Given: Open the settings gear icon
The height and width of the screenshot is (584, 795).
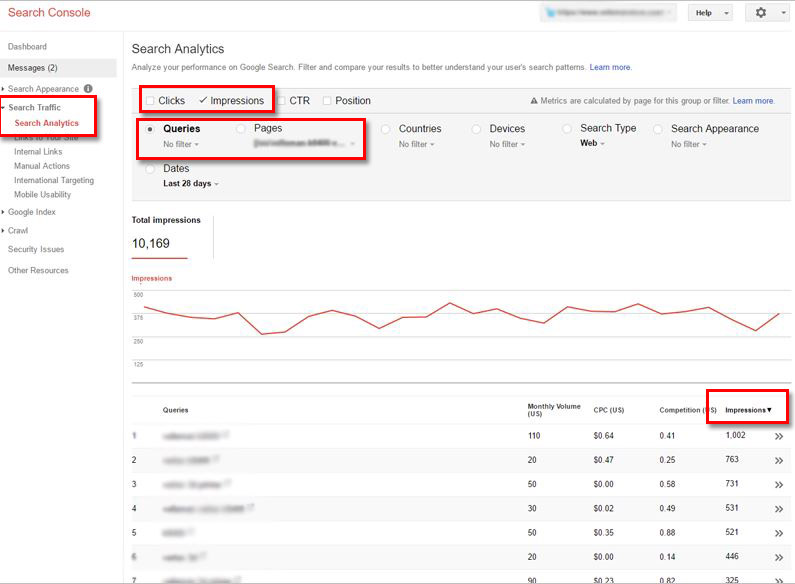Looking at the screenshot, I should 761,13.
